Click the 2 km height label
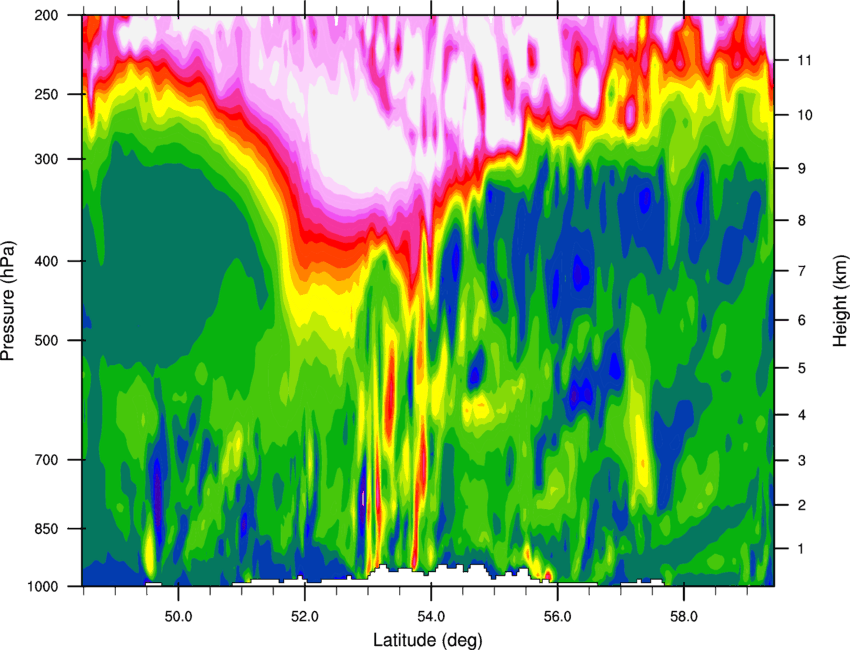The height and width of the screenshot is (650, 850). 802,505
